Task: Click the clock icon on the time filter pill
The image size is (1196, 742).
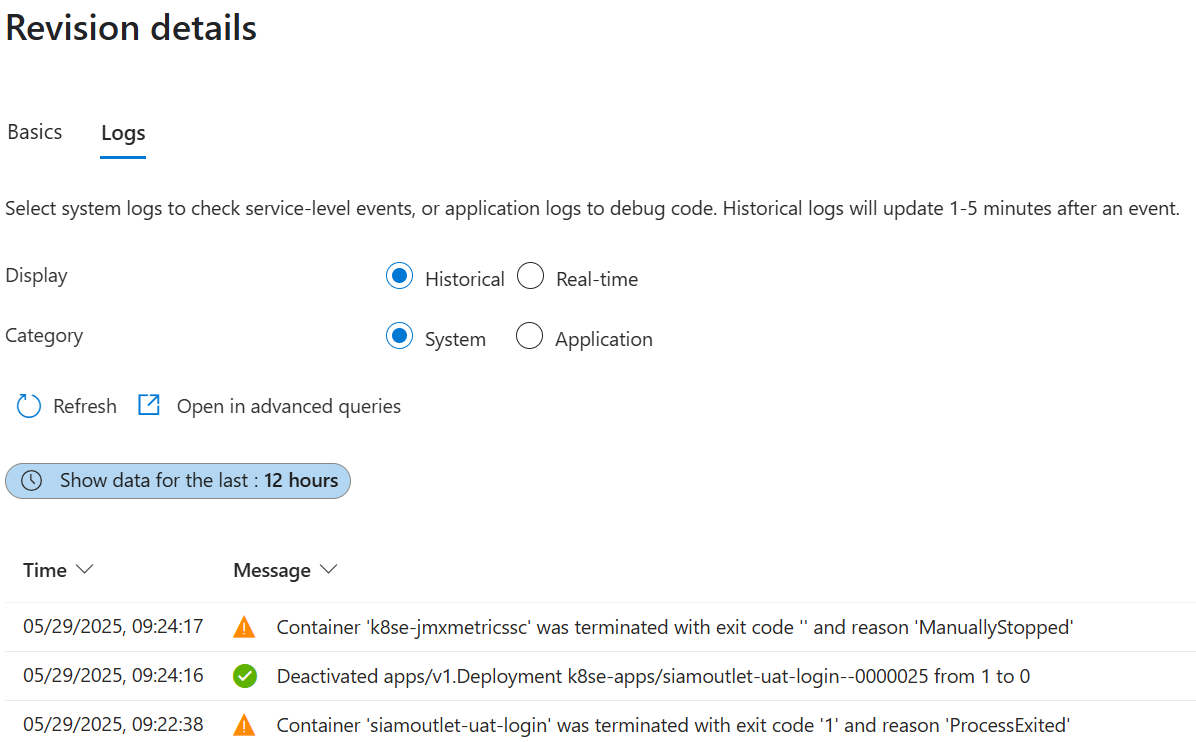Action: point(31,481)
